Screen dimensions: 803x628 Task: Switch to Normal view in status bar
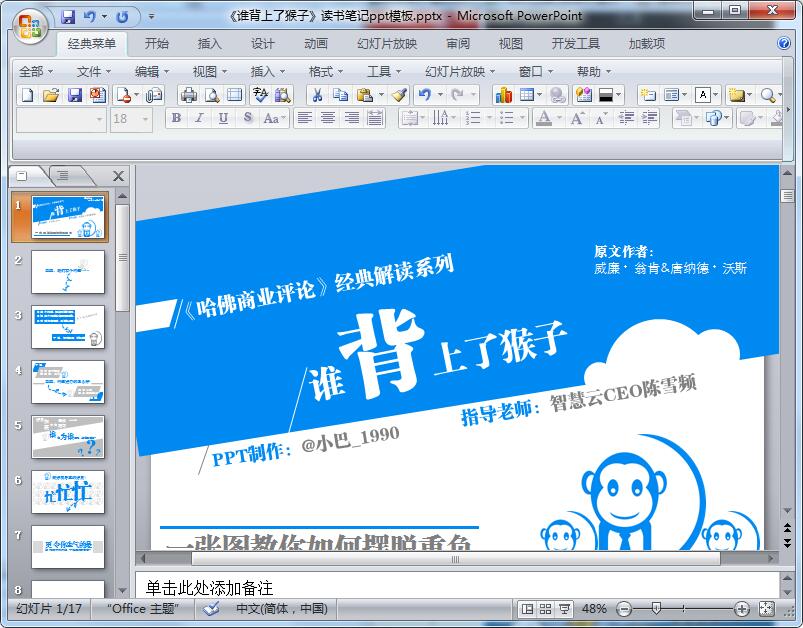(x=527, y=609)
